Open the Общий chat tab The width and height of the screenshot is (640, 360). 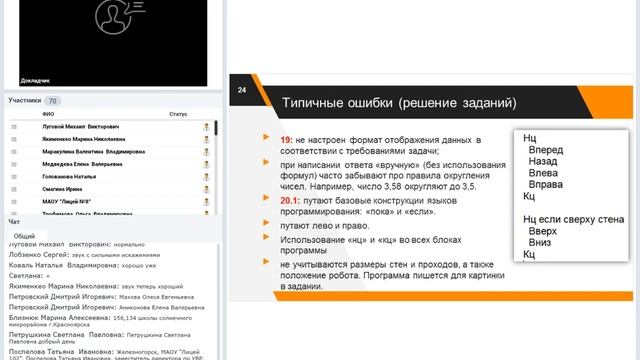tap(24, 236)
